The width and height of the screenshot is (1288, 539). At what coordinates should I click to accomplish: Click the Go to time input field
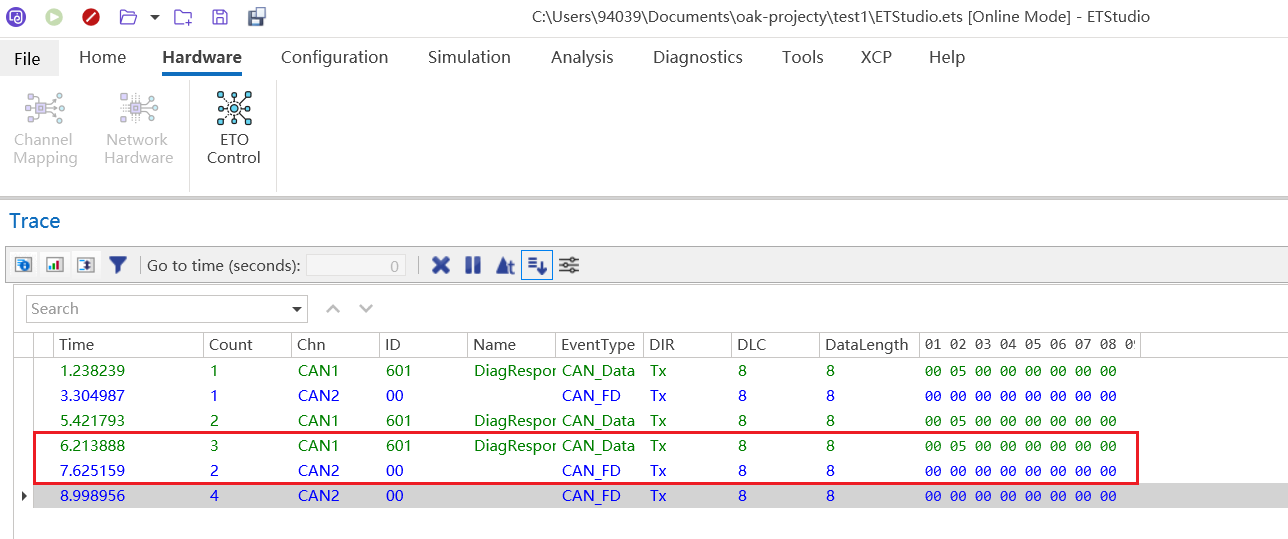tap(355, 266)
